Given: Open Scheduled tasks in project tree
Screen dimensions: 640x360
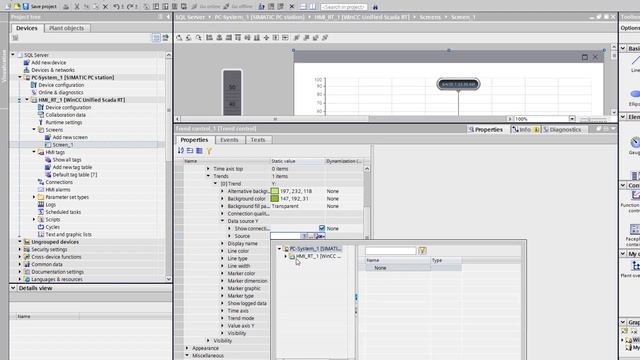Looking at the screenshot, I should (x=63, y=212).
